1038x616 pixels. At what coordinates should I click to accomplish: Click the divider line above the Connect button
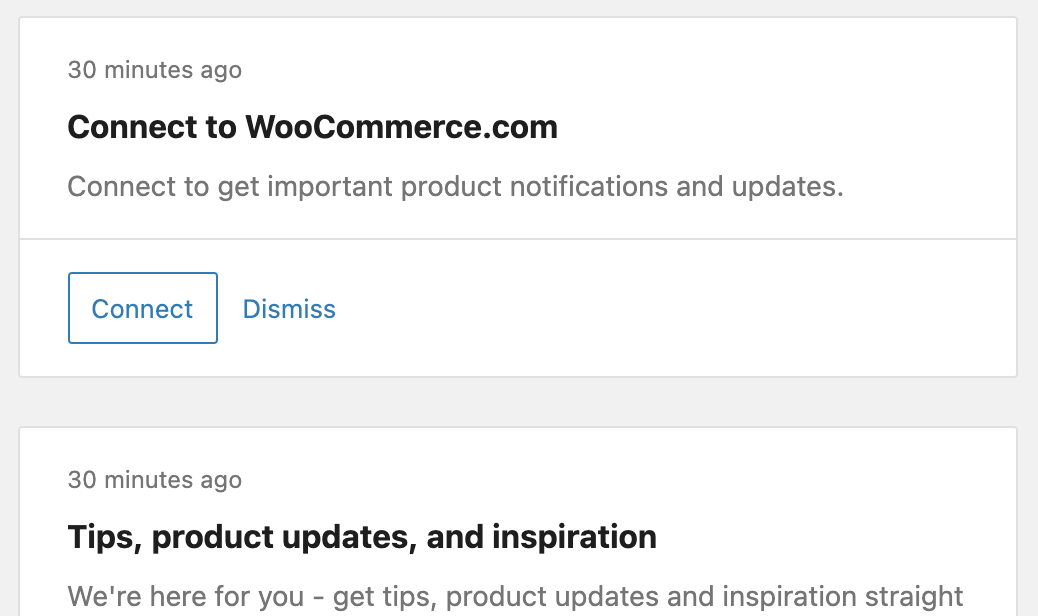tap(518, 239)
